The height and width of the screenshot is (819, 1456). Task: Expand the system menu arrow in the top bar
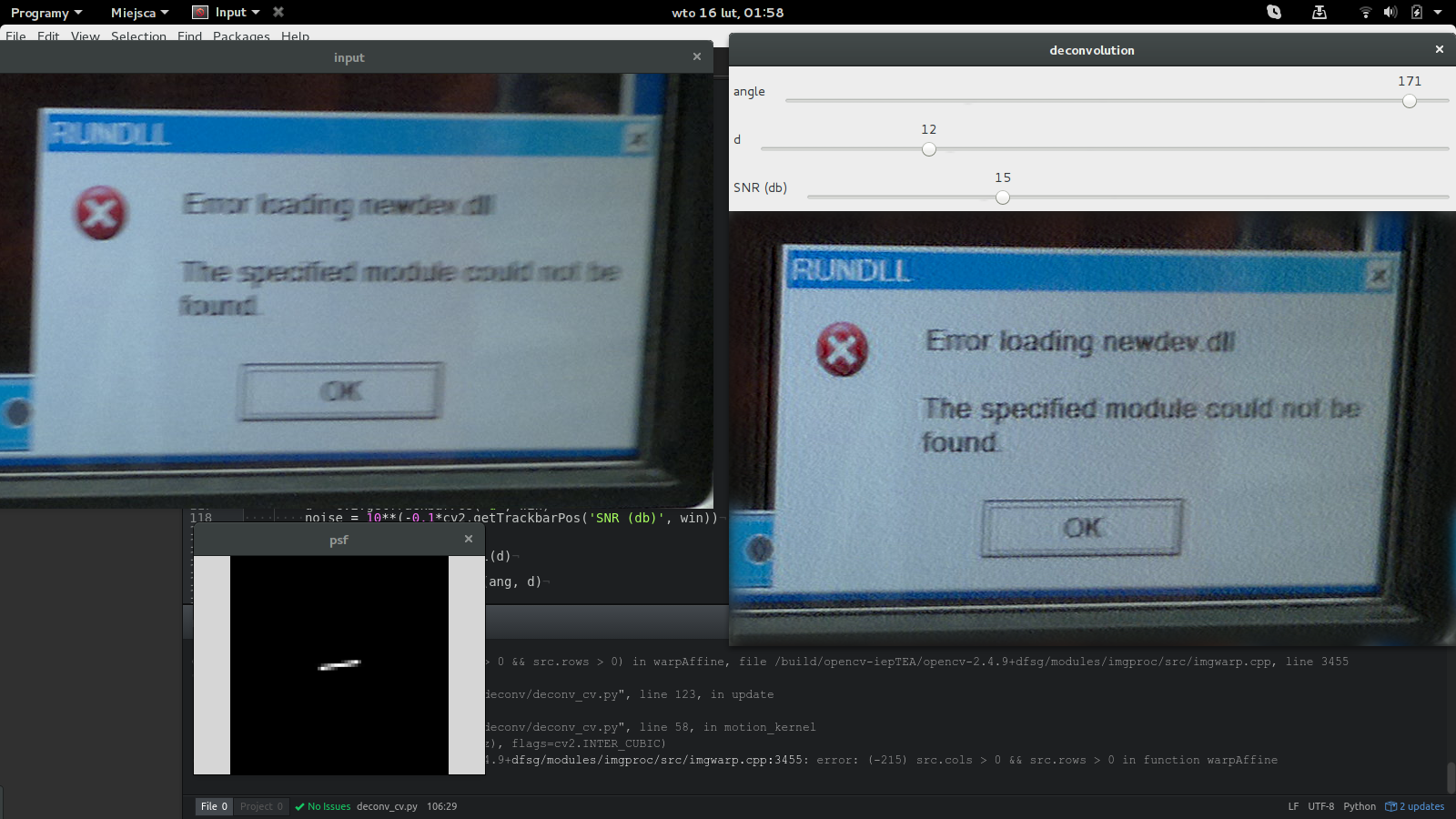pos(1438,13)
